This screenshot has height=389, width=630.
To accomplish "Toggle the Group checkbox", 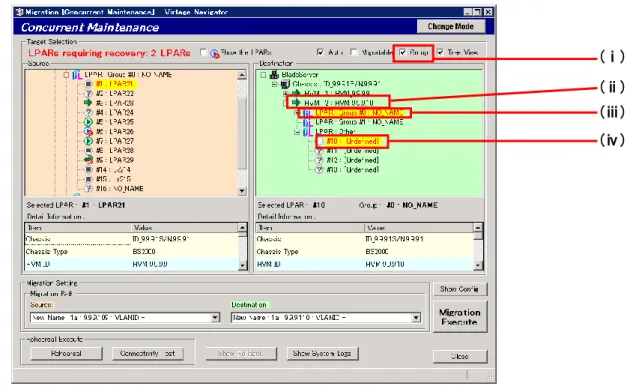I will coord(402,52).
